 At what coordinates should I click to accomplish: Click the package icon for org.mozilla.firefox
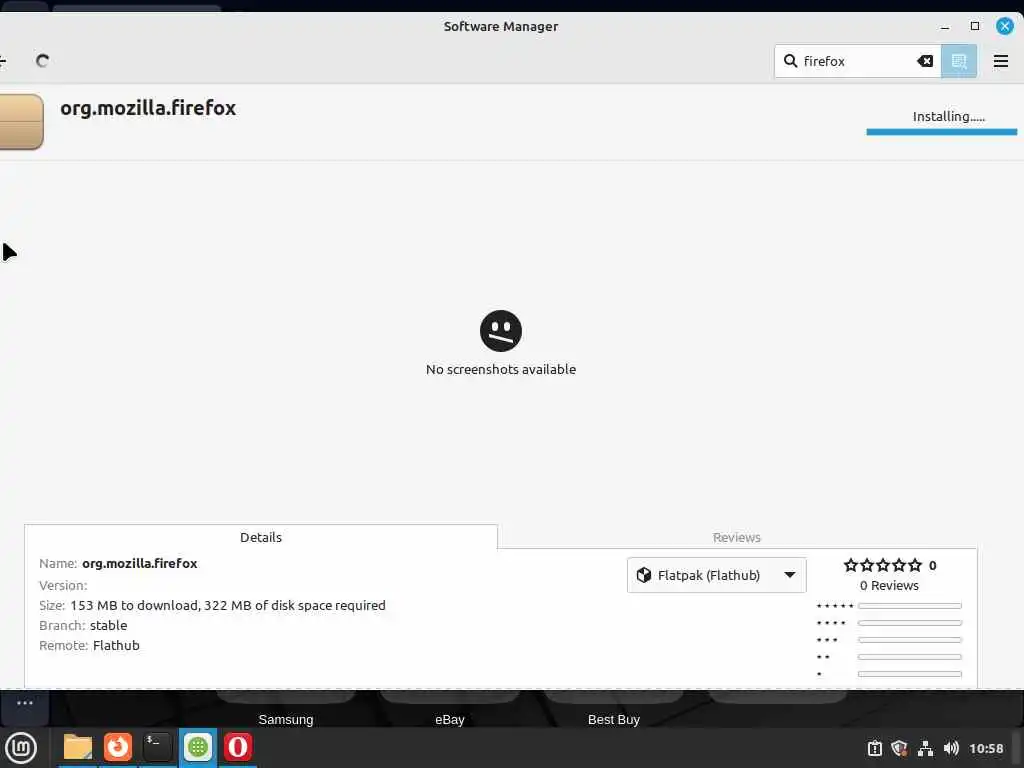(21, 122)
